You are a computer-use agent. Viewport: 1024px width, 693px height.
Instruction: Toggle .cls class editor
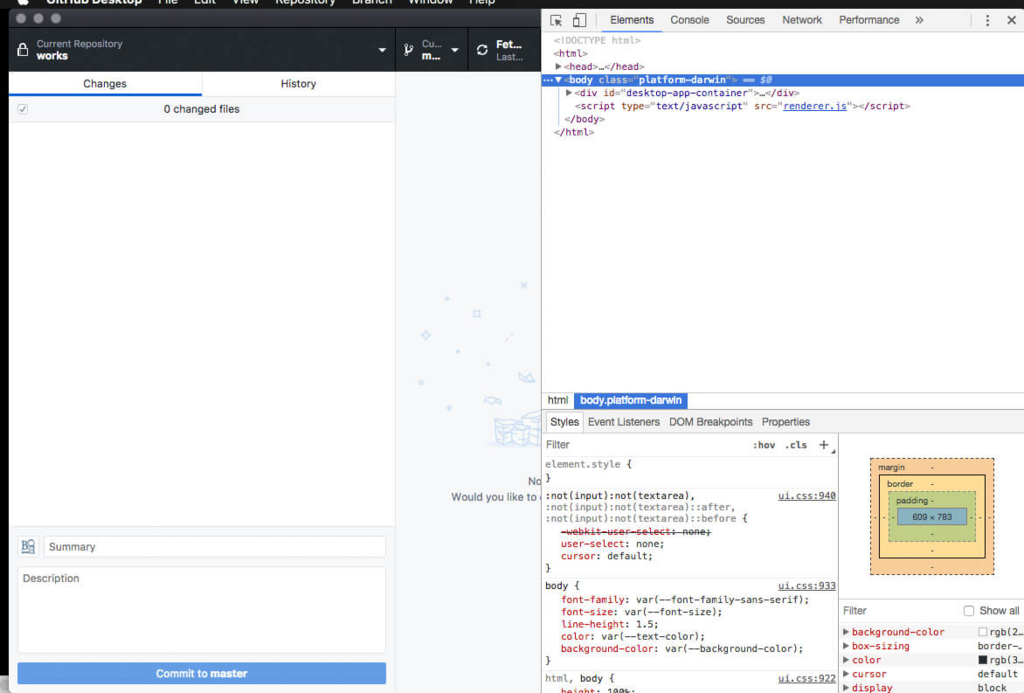[x=795, y=445]
